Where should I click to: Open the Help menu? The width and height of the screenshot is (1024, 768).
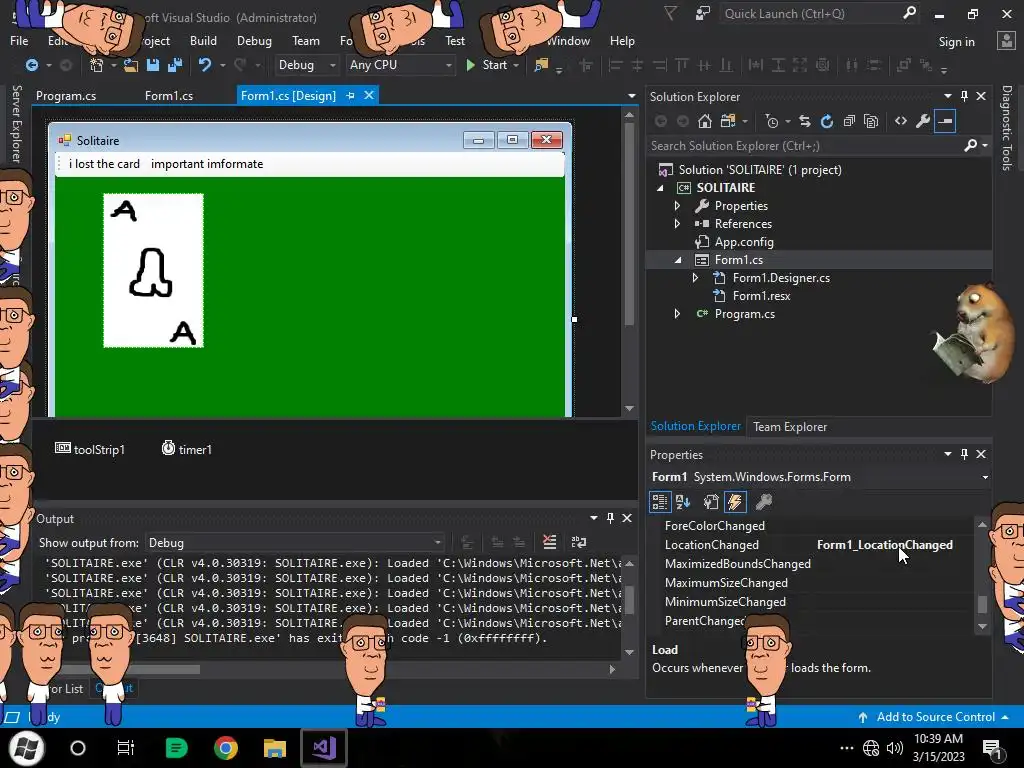(622, 40)
